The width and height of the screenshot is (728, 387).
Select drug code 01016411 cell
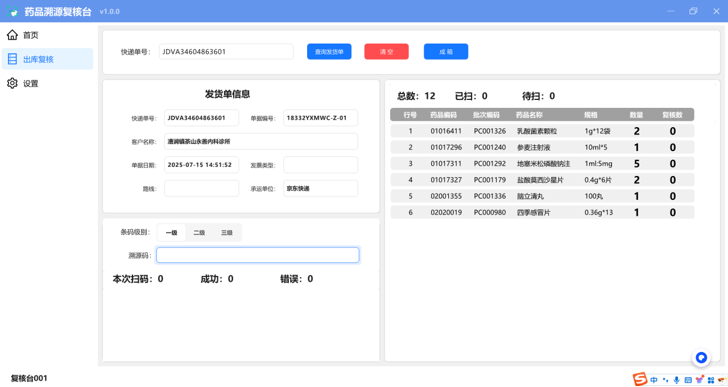pos(446,131)
